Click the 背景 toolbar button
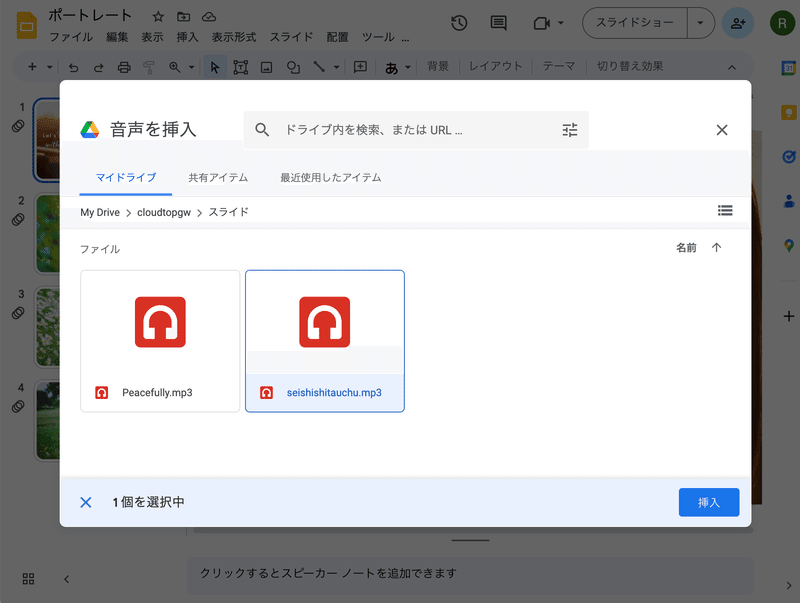Screen dimensions: 800x603 tap(437, 66)
